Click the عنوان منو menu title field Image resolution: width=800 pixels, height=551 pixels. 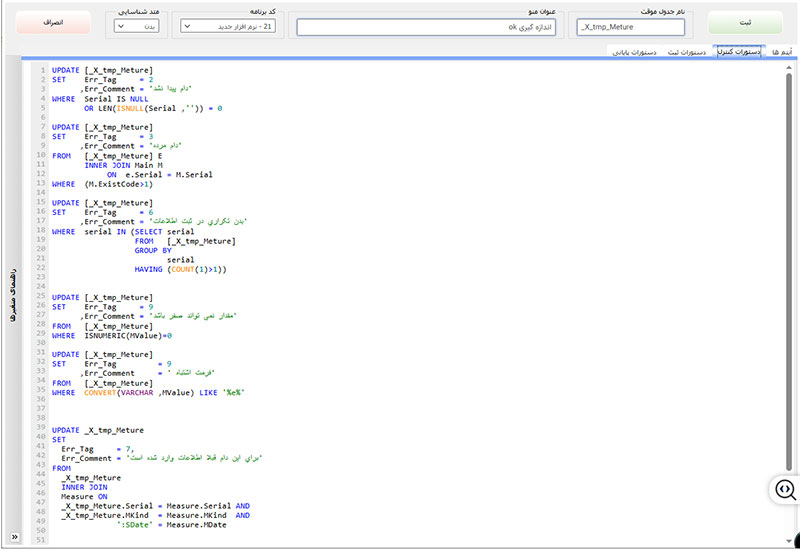point(426,27)
